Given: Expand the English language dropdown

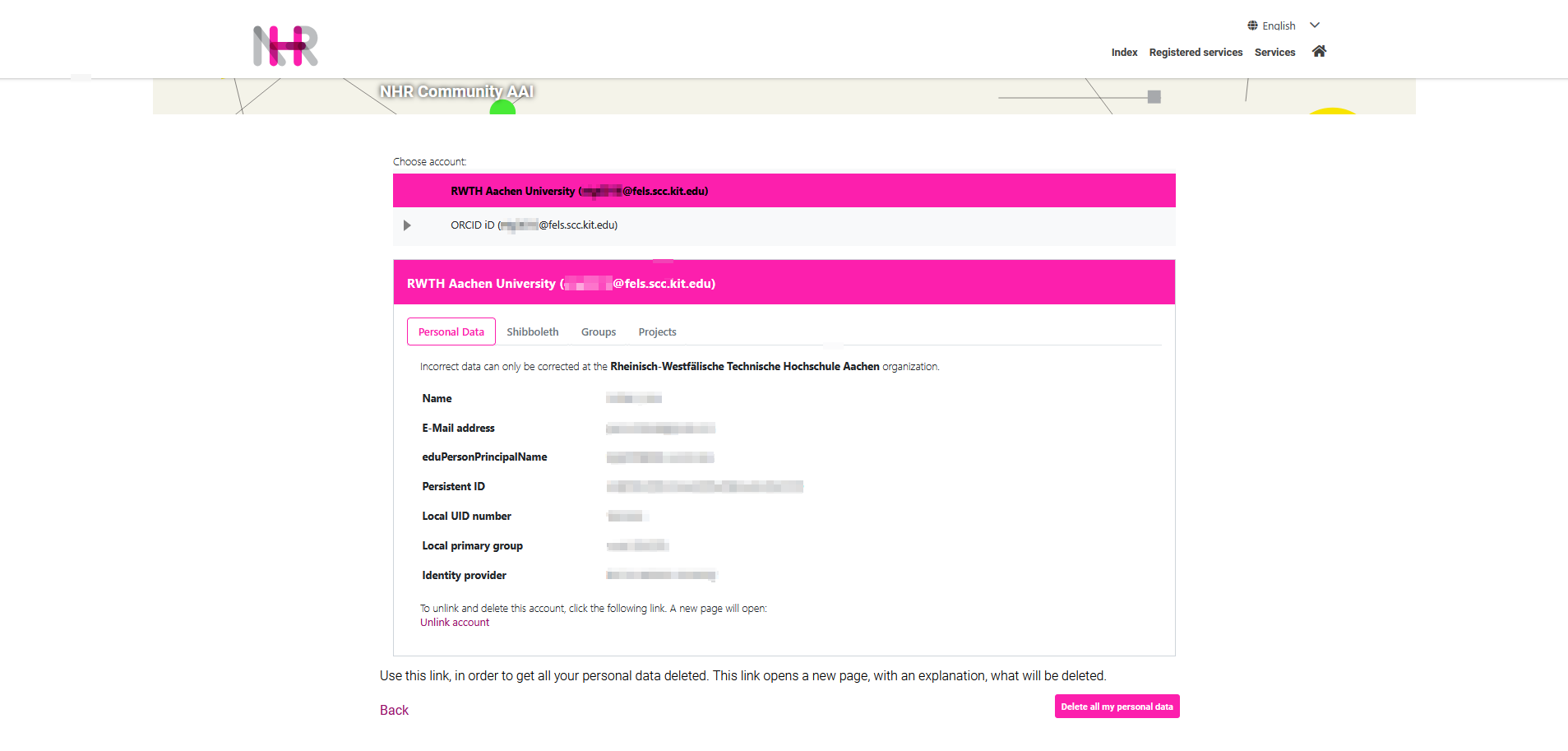Looking at the screenshot, I should point(1314,25).
